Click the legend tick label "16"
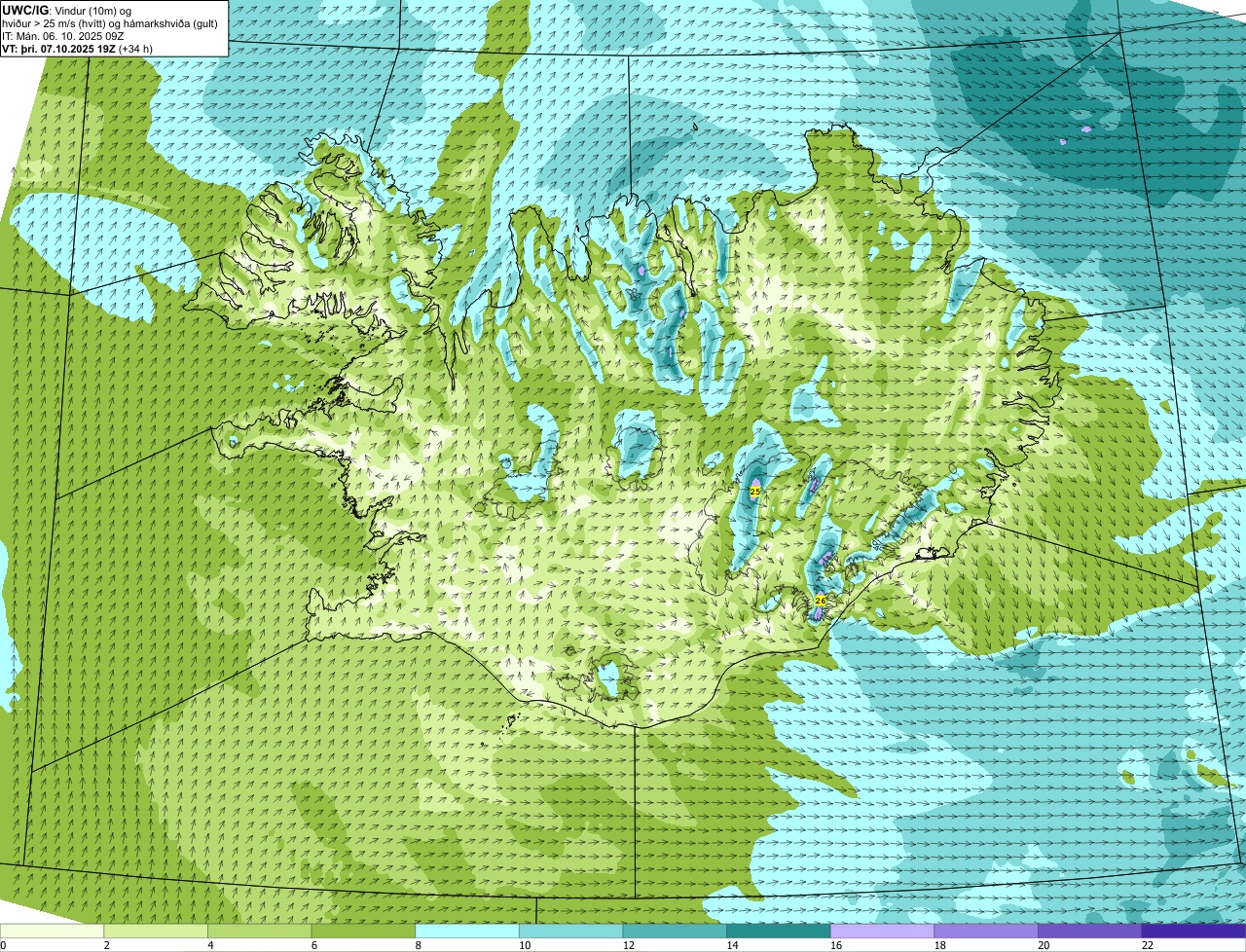This screenshot has width=1246, height=952. 836,945
